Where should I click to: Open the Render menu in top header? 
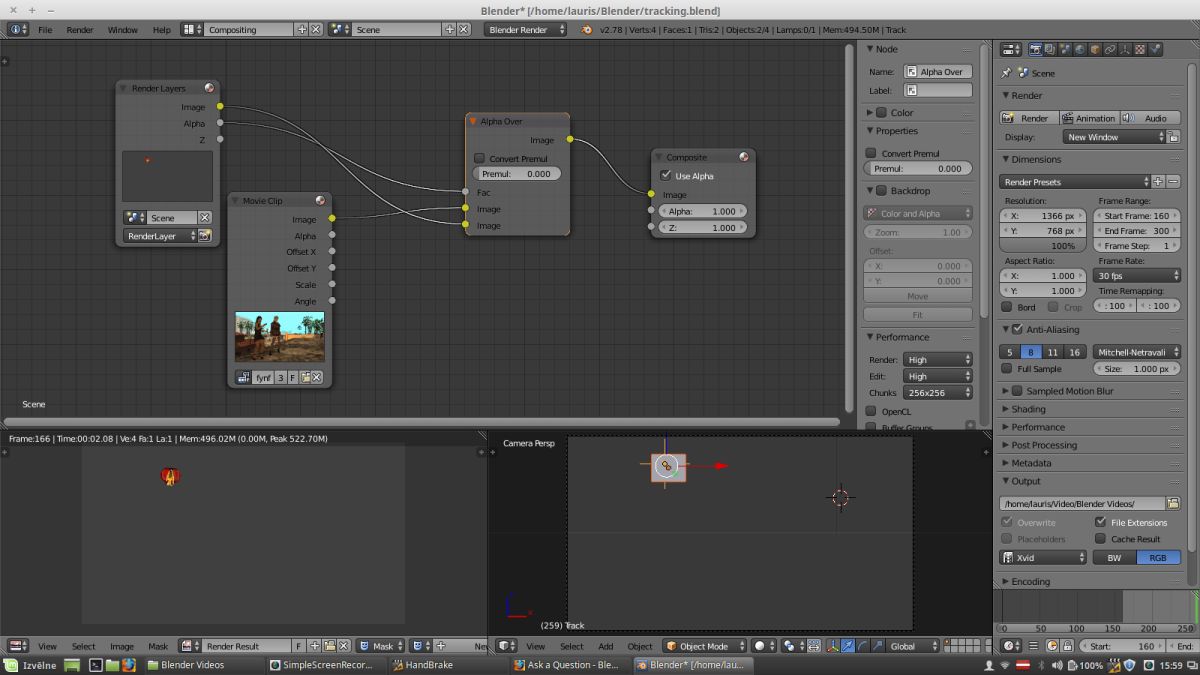[x=80, y=30]
